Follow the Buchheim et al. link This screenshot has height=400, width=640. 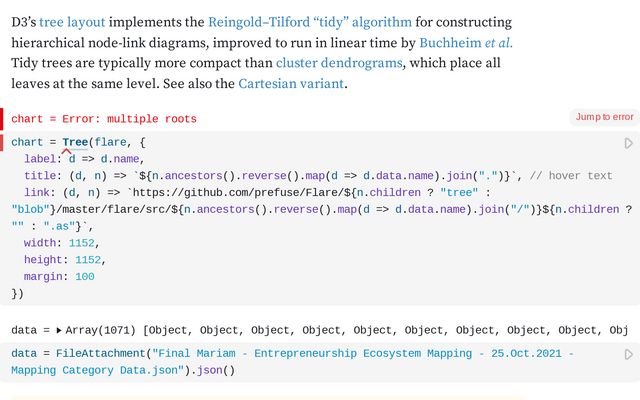point(466,42)
